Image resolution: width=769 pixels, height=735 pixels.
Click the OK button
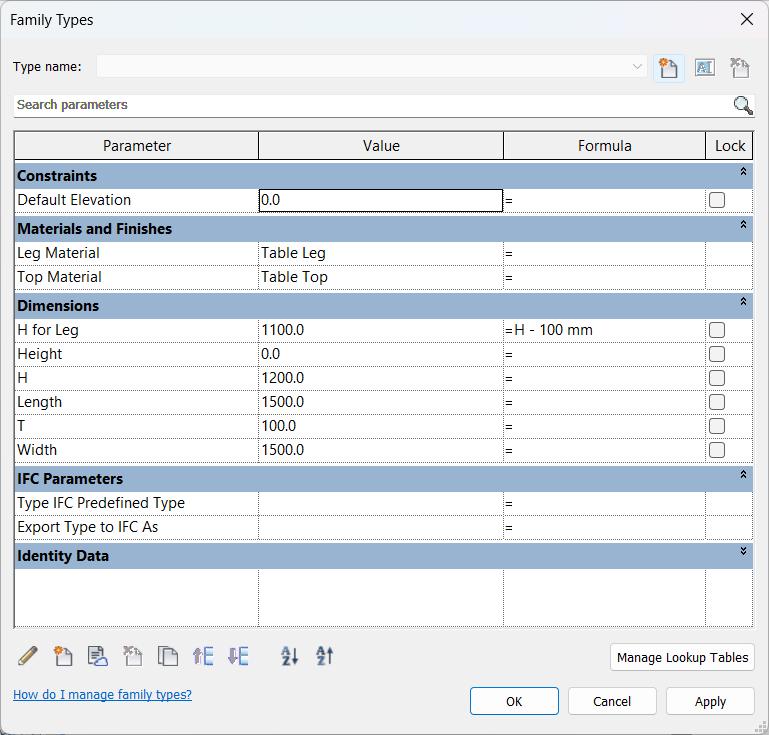514,701
